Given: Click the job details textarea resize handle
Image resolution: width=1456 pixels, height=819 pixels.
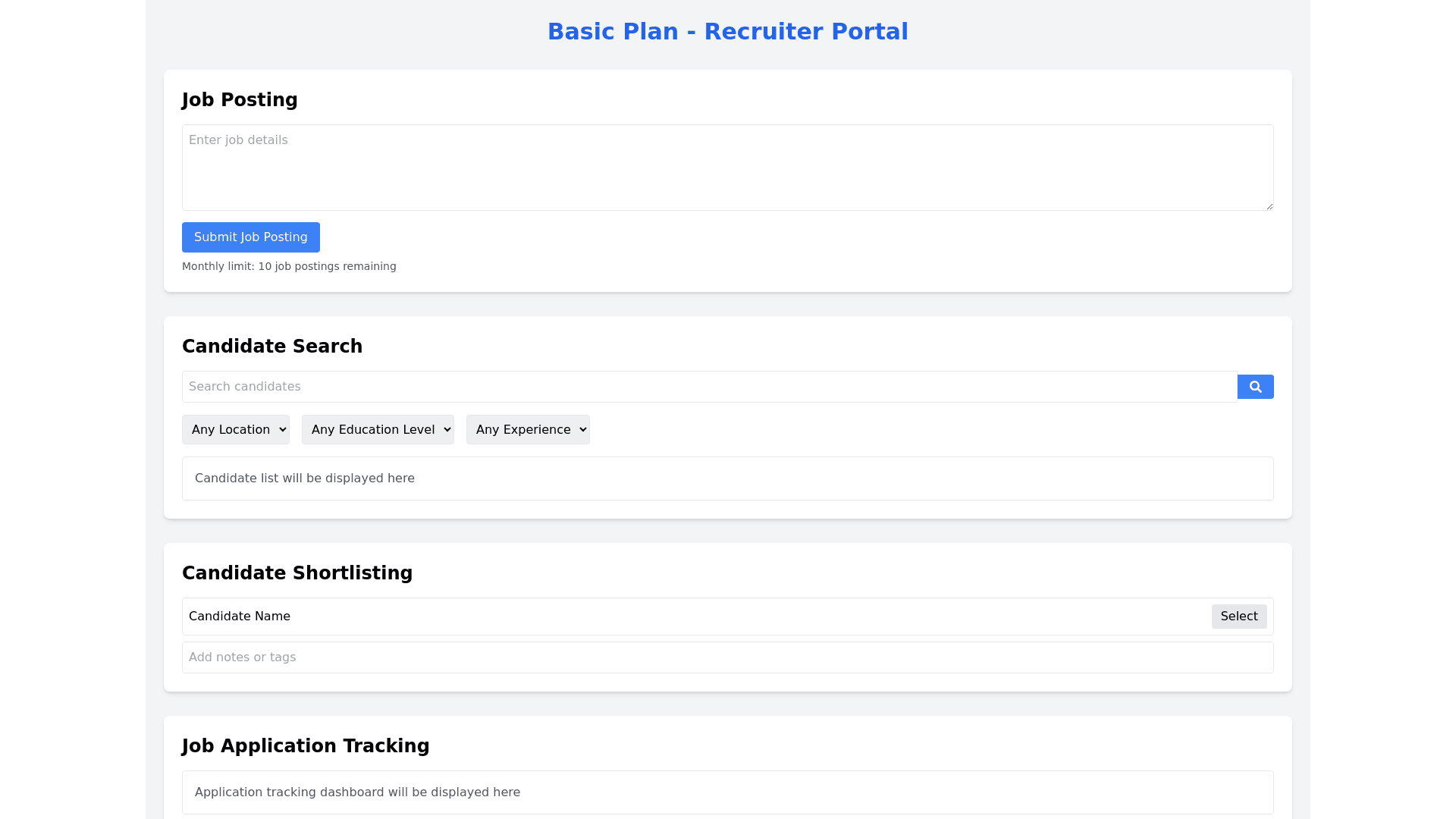Looking at the screenshot, I should (1269, 206).
